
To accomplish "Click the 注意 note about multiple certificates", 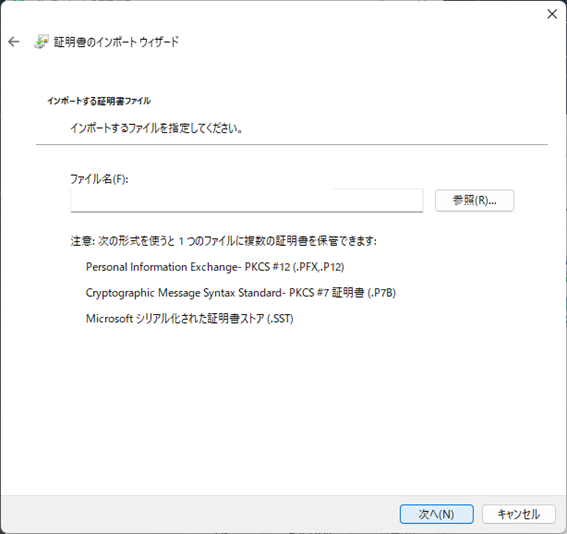I will 223,241.
